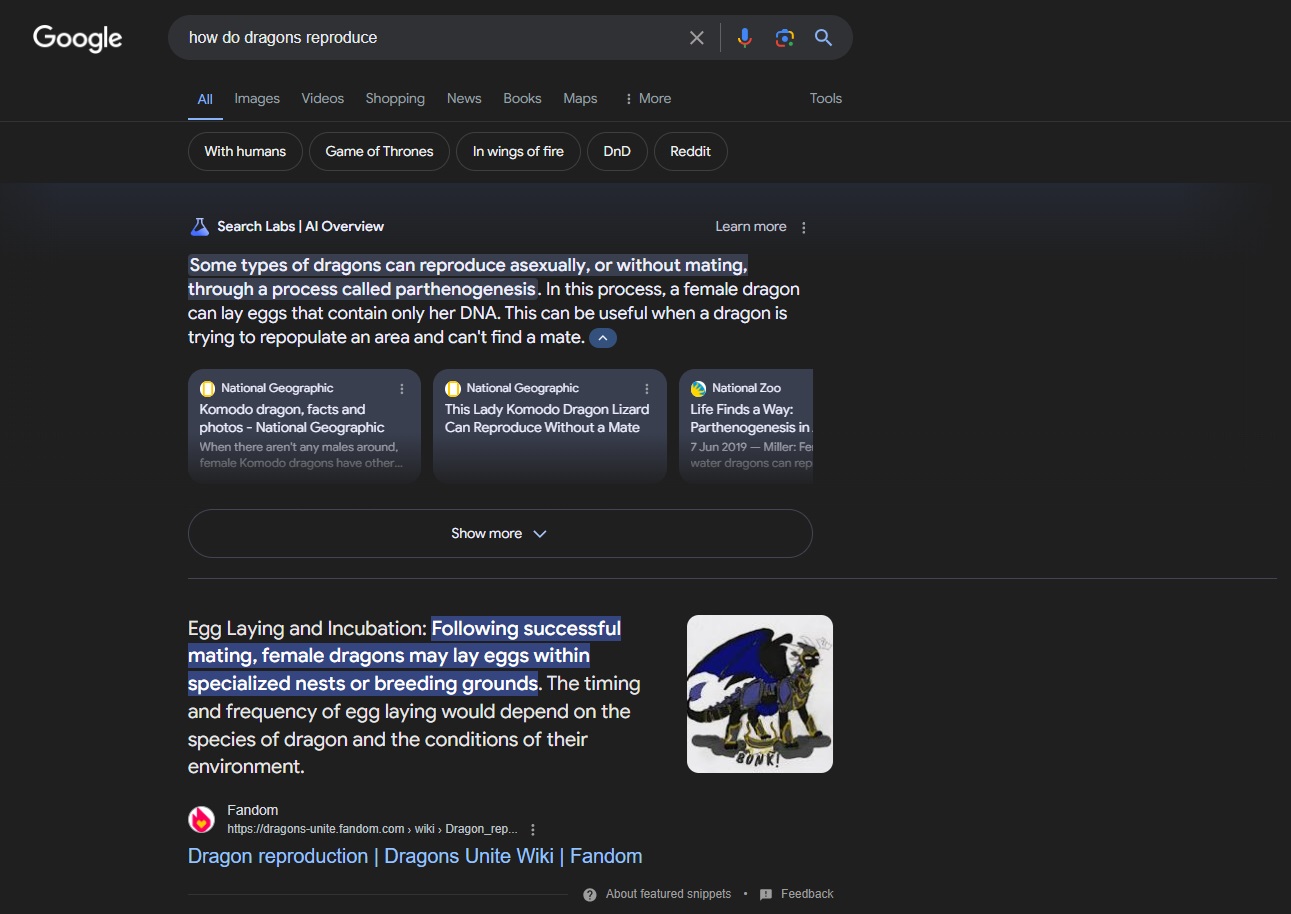Switch to the Shopping tab

[395, 98]
